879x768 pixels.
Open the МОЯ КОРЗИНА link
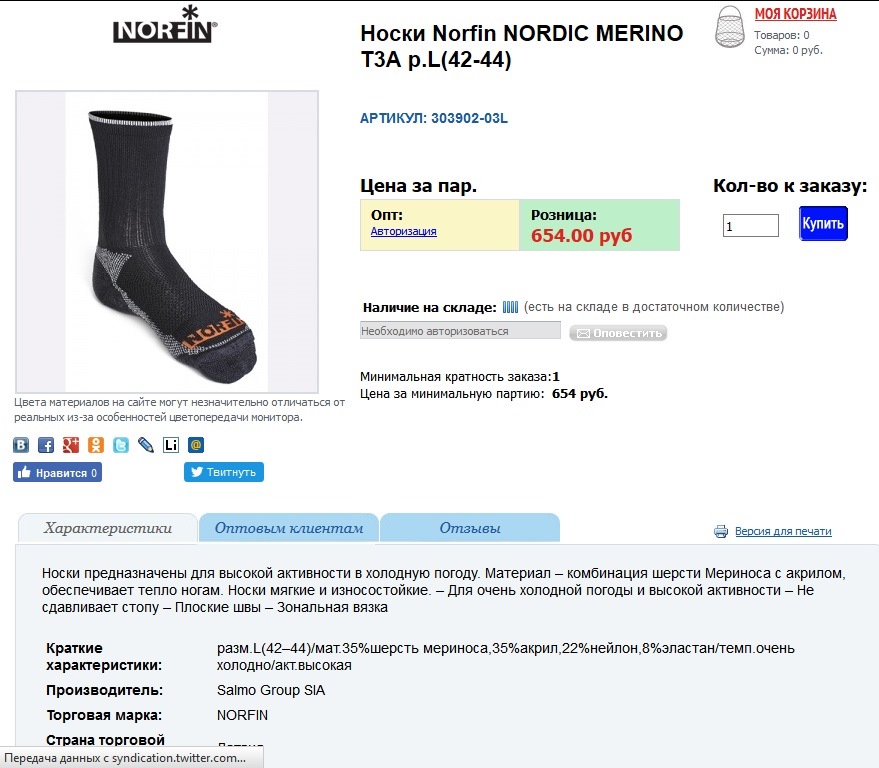pos(795,14)
